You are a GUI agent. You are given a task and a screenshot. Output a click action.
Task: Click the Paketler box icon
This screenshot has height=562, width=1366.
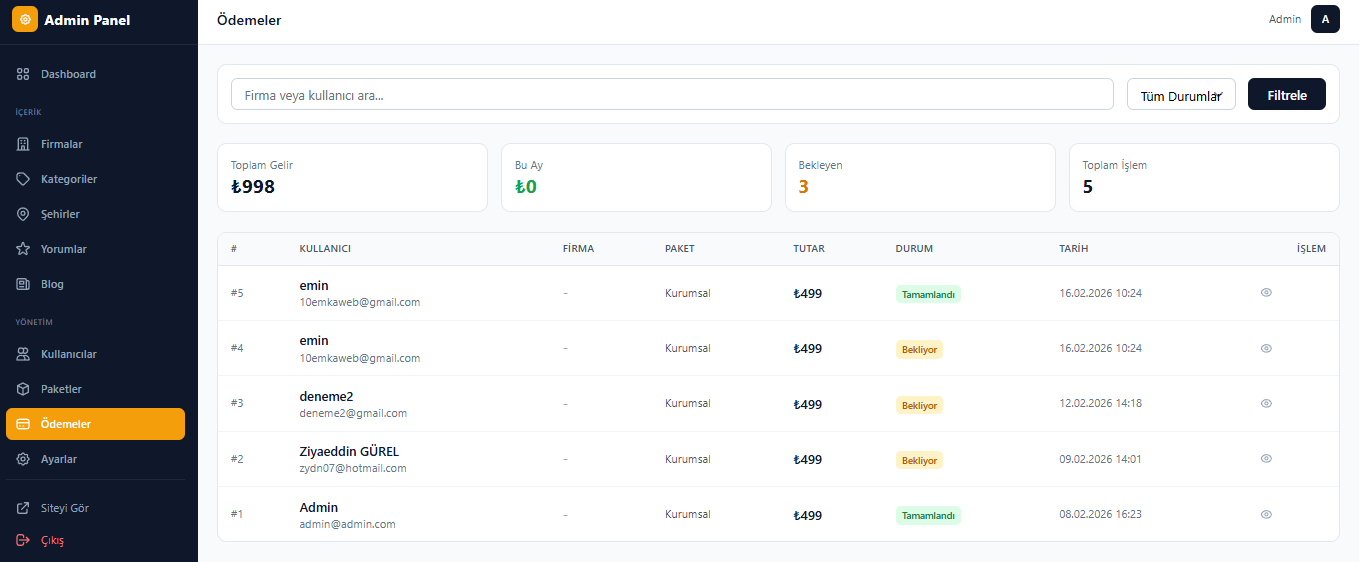[x=23, y=389]
